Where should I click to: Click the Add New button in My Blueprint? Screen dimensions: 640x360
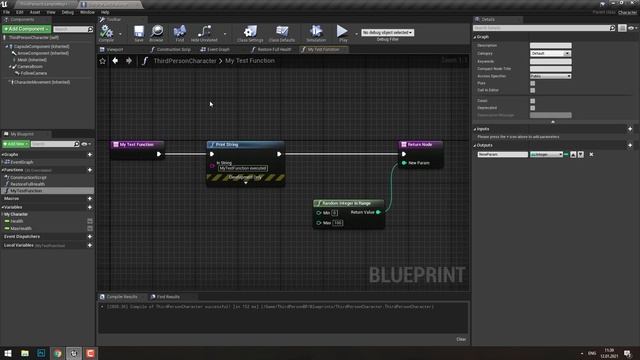click(16, 144)
